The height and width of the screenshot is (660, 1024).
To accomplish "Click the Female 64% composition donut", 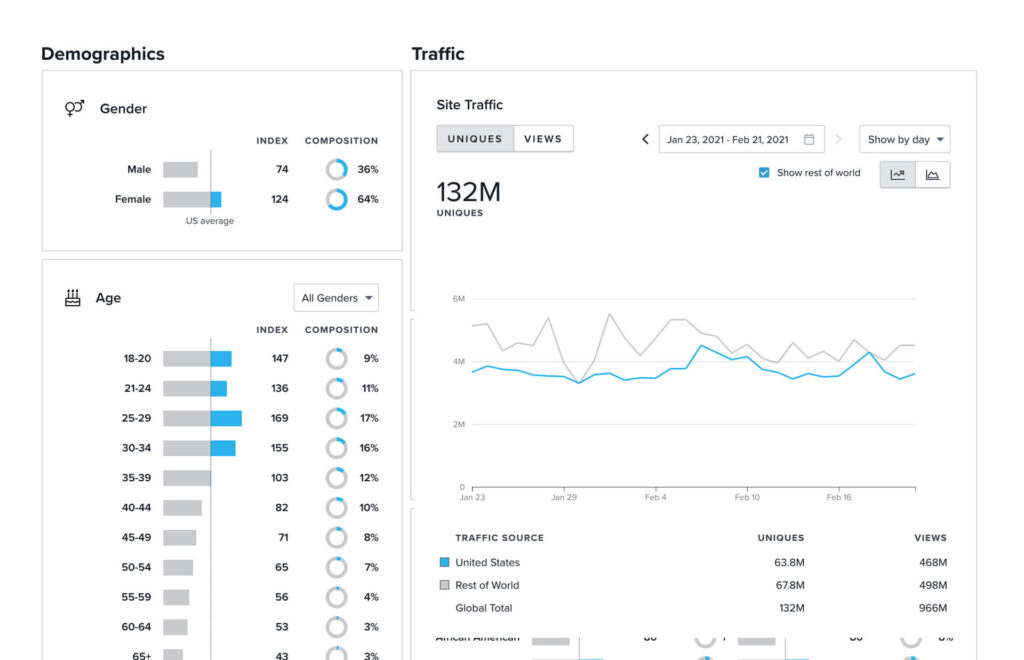I will tap(337, 199).
